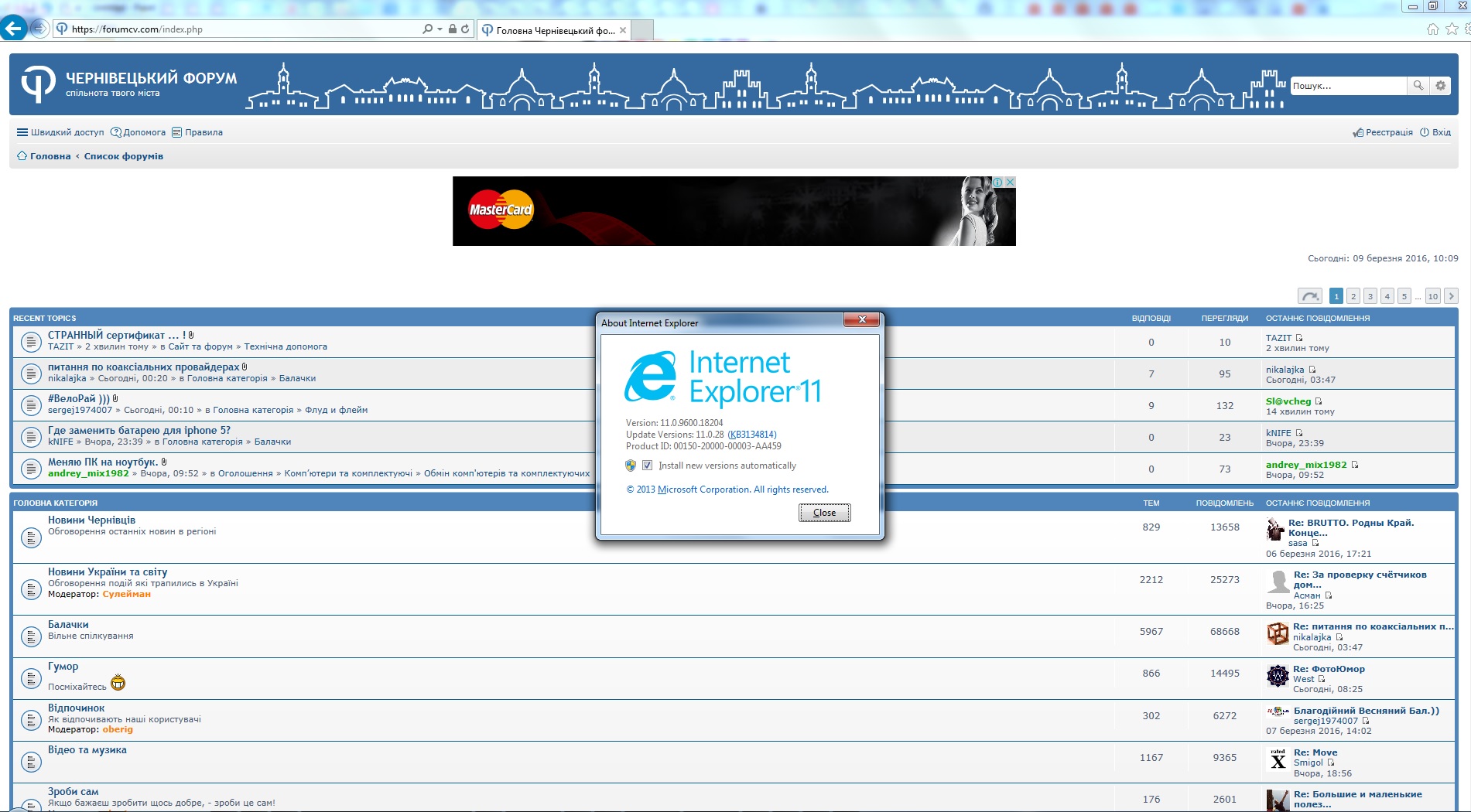Screen dimensions: 1471x812
Task: Open the Відео та музика forum
Action: point(87,749)
